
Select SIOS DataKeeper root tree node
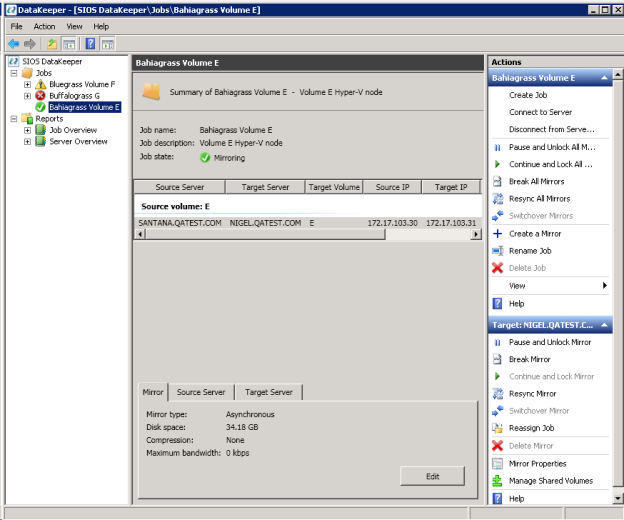tap(52, 62)
